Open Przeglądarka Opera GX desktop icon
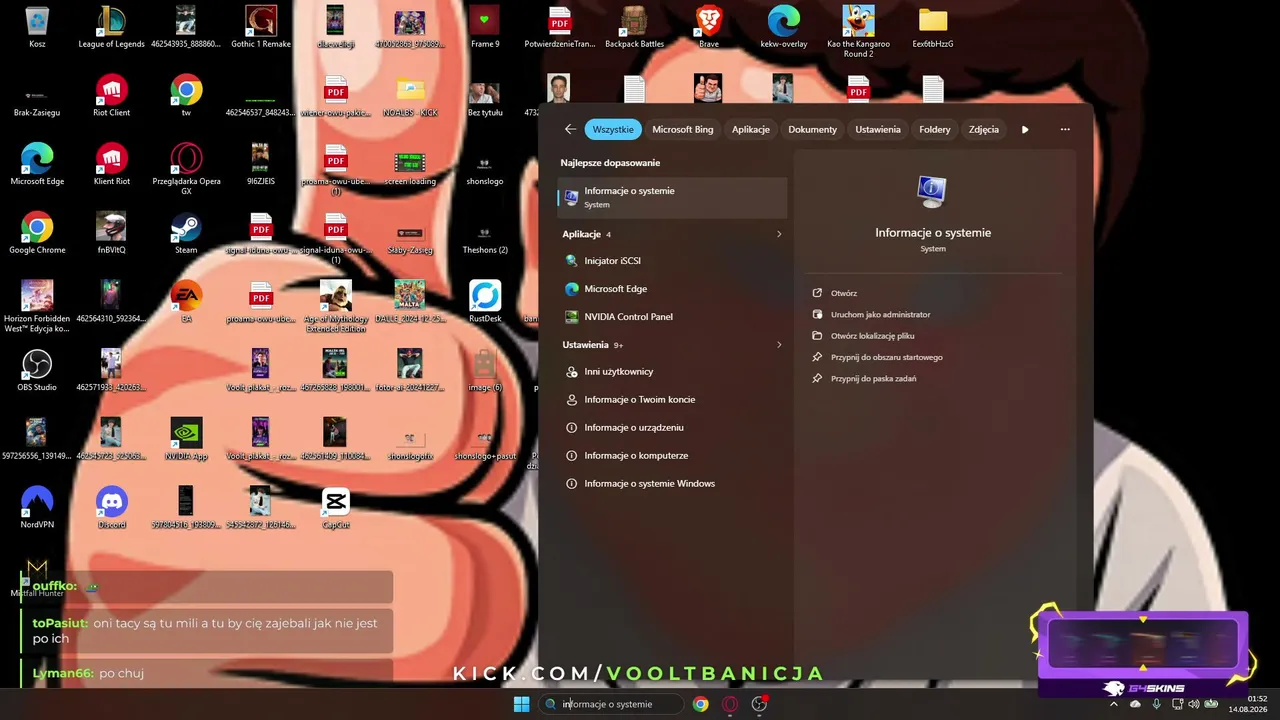 pyautogui.click(x=186, y=169)
